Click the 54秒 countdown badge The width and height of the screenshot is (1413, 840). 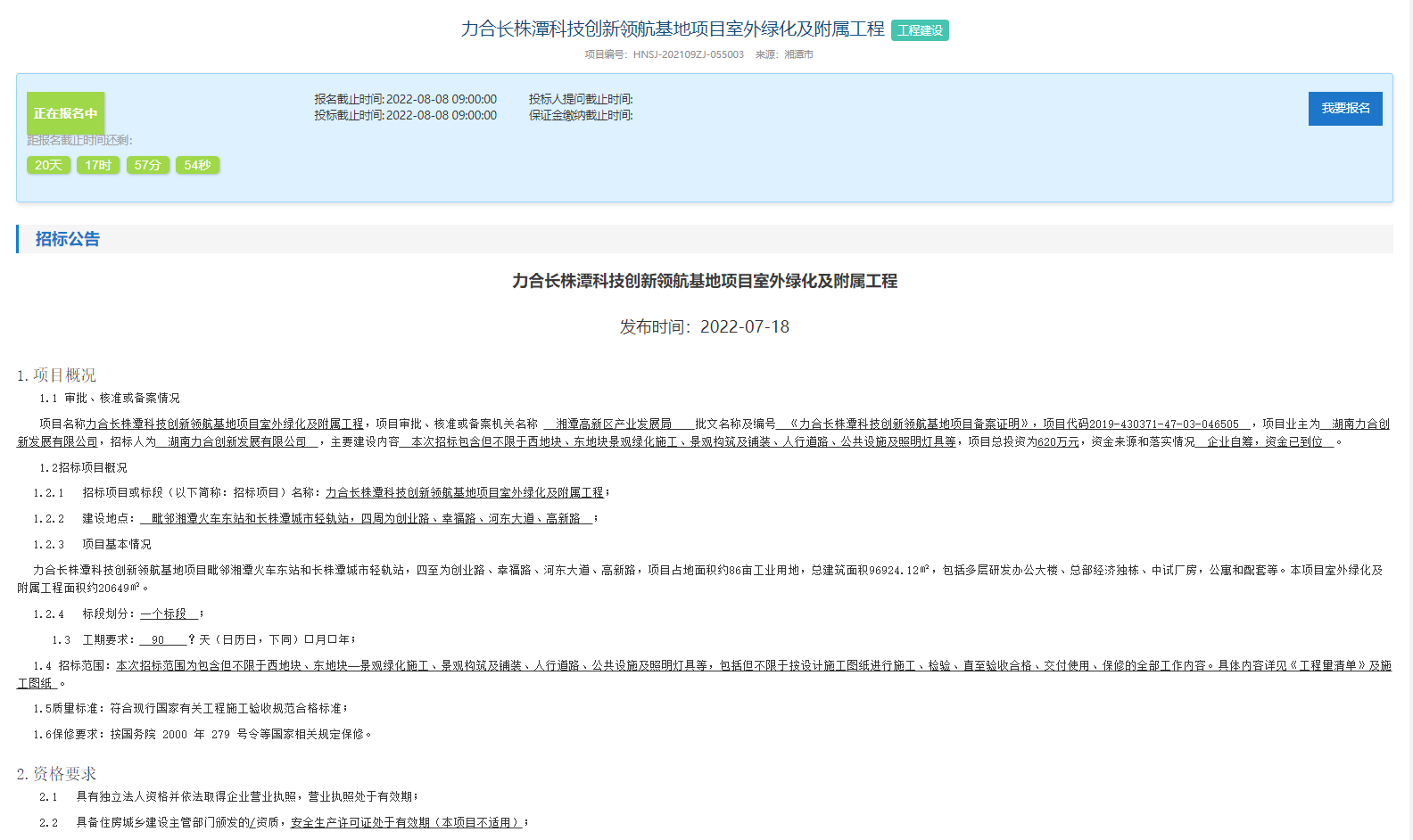[197, 165]
